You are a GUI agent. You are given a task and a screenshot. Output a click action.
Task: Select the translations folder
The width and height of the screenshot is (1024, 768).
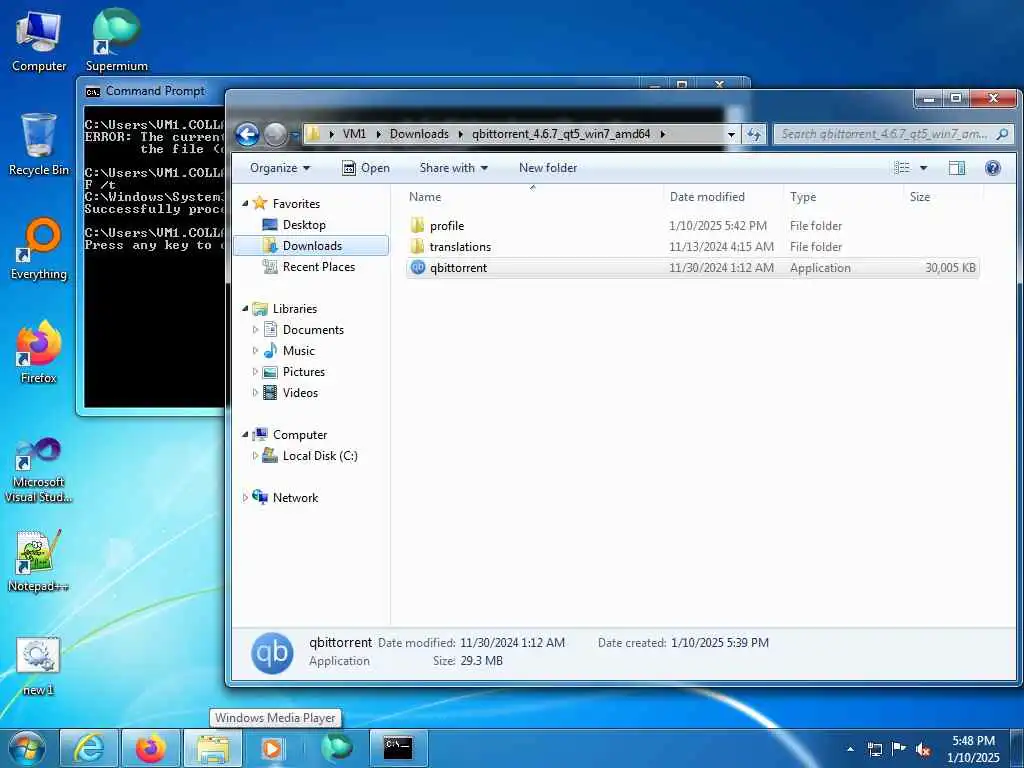tap(460, 247)
